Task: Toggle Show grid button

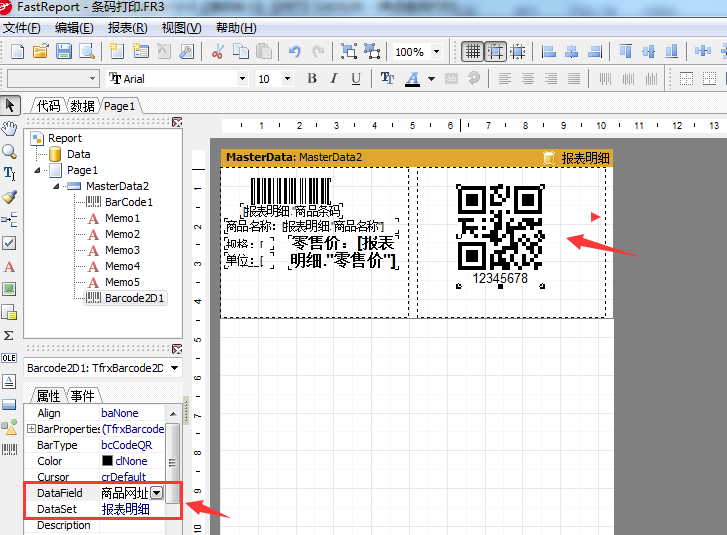Action: click(472, 51)
